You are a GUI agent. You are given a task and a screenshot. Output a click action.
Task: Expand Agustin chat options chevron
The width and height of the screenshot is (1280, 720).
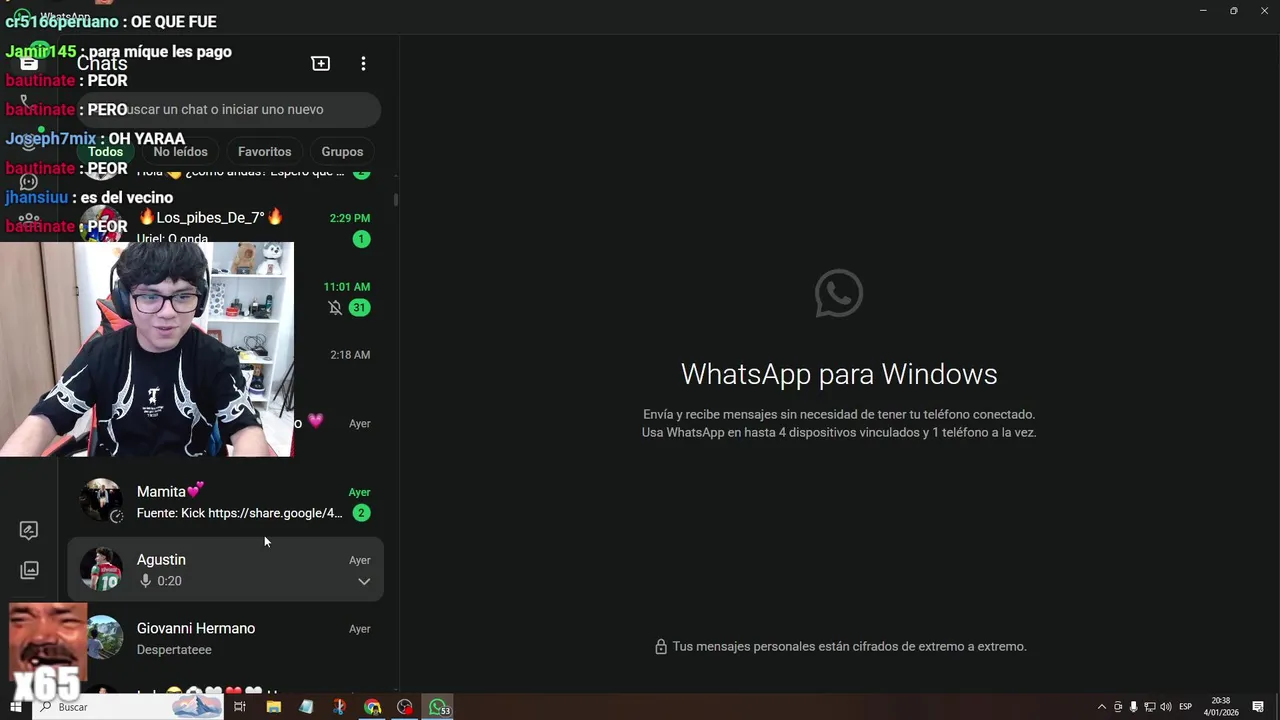pyautogui.click(x=364, y=581)
